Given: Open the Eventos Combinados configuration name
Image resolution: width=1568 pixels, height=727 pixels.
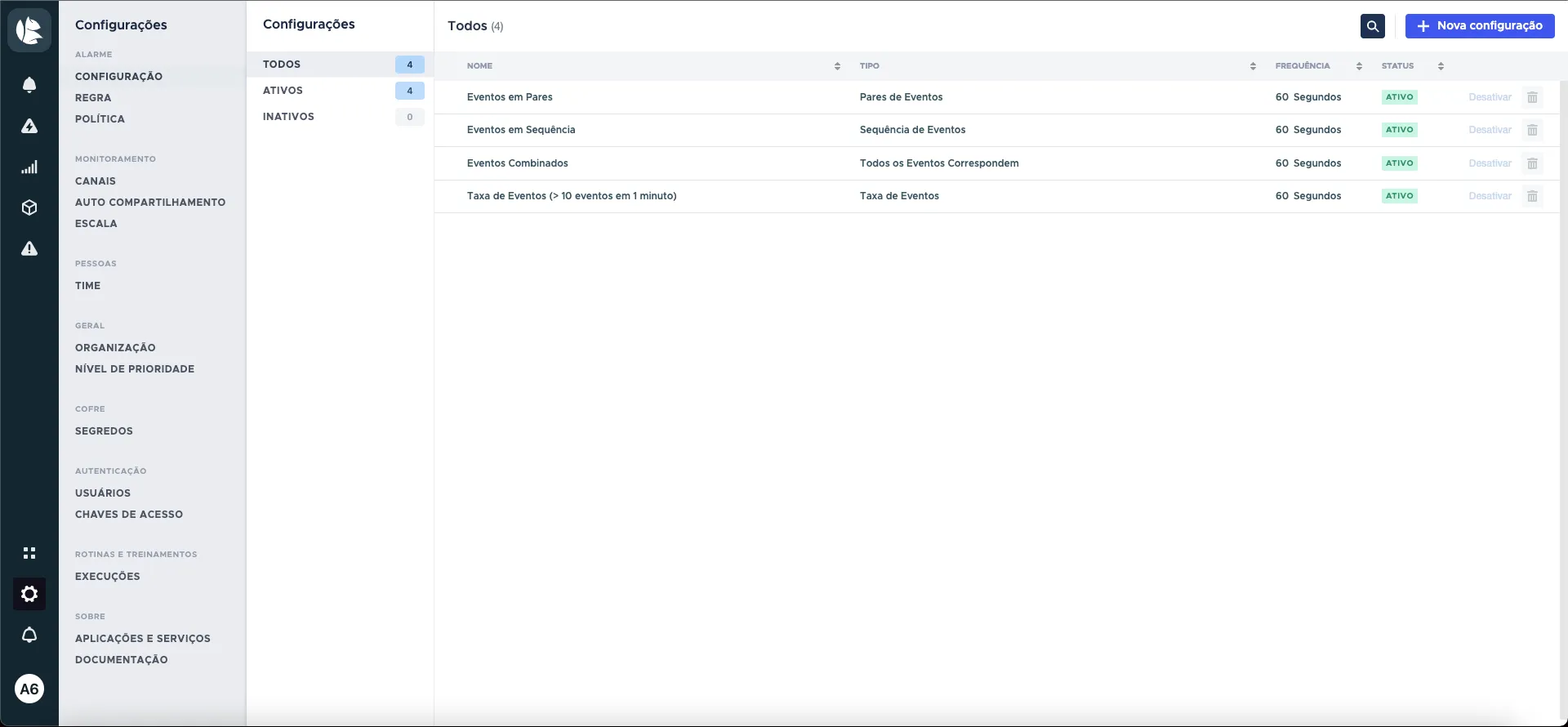Looking at the screenshot, I should [x=518, y=163].
